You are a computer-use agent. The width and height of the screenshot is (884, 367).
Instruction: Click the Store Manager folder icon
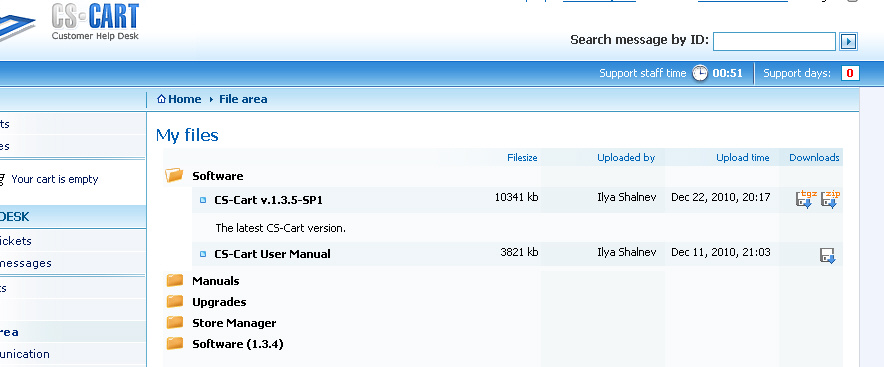coord(175,322)
